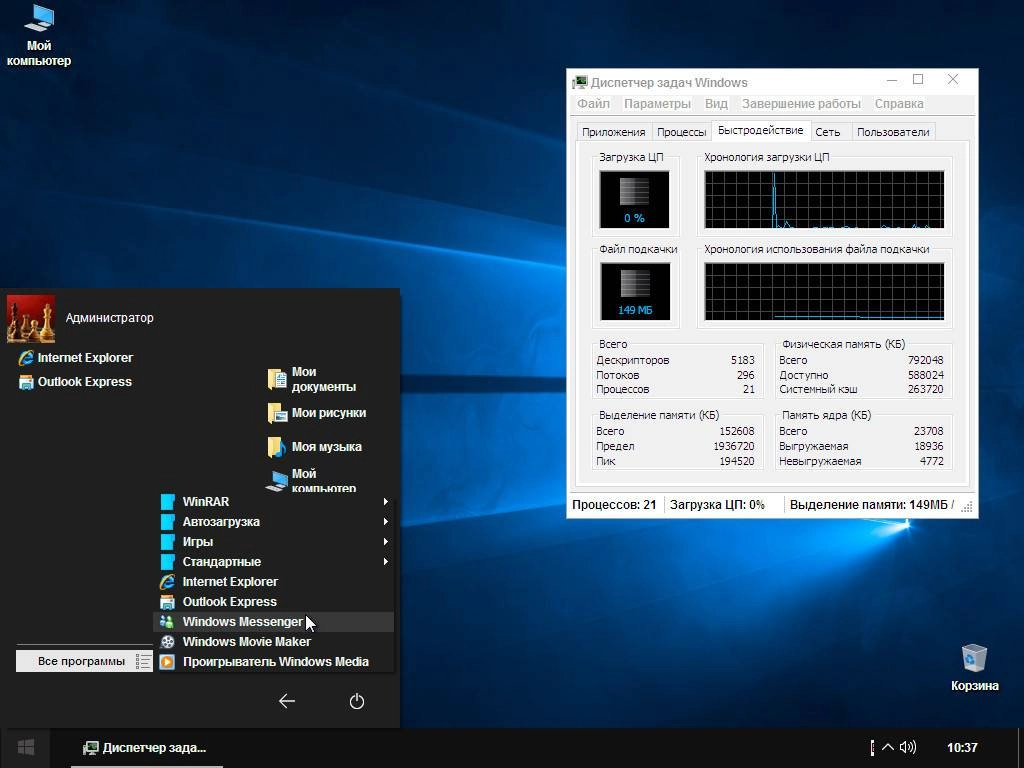The width and height of the screenshot is (1024, 768).
Task: Switch to the Процессы tab
Action: pyautogui.click(x=681, y=132)
